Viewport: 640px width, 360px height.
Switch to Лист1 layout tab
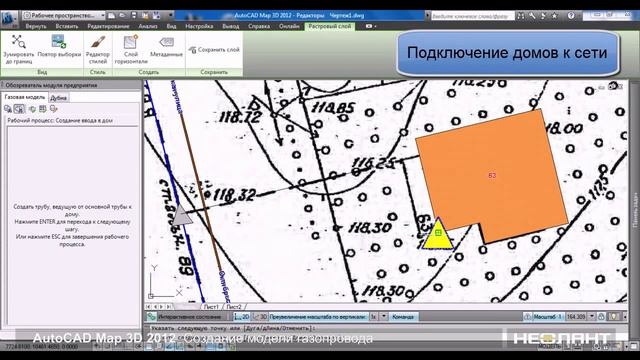pos(211,307)
